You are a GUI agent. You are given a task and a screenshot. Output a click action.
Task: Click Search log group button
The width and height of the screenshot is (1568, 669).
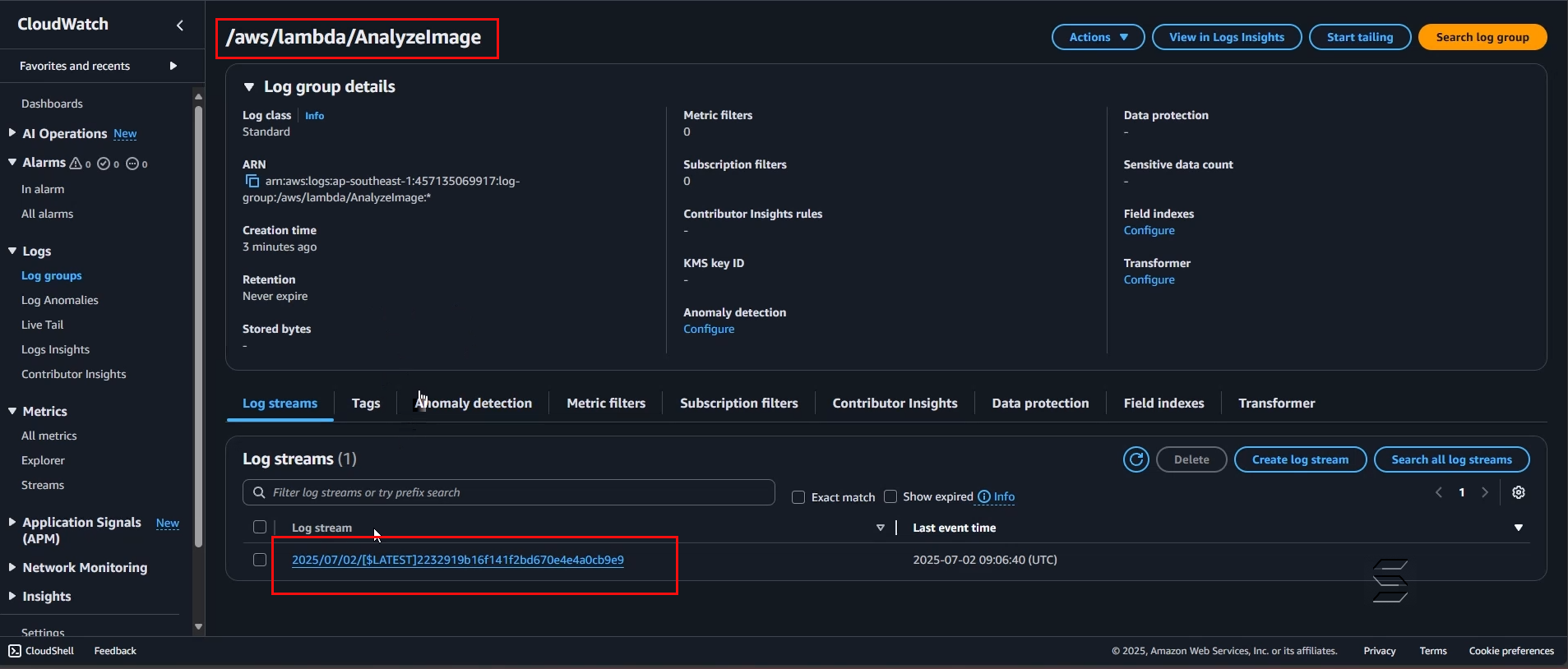(1482, 37)
